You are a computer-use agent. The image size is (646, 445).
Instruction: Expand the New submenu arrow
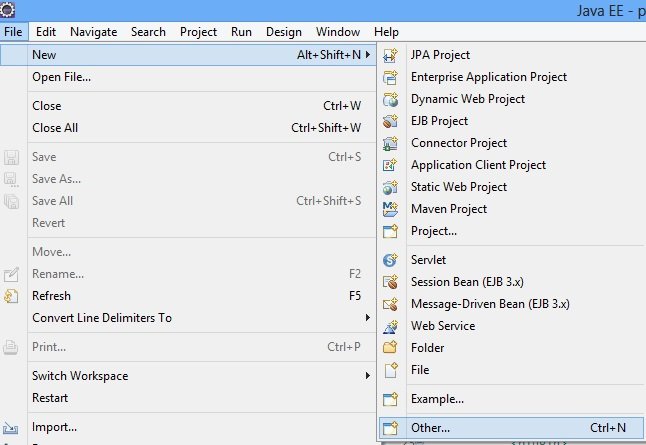click(367, 54)
